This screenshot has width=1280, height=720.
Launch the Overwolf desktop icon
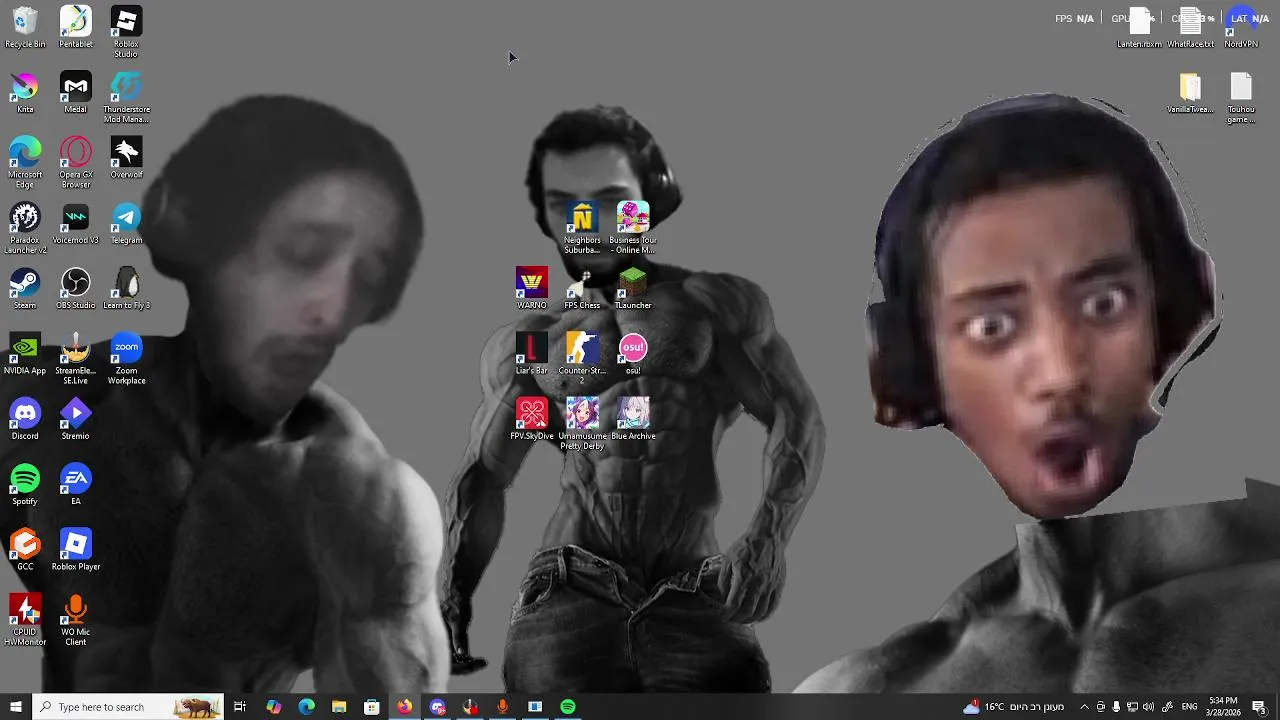[126, 158]
